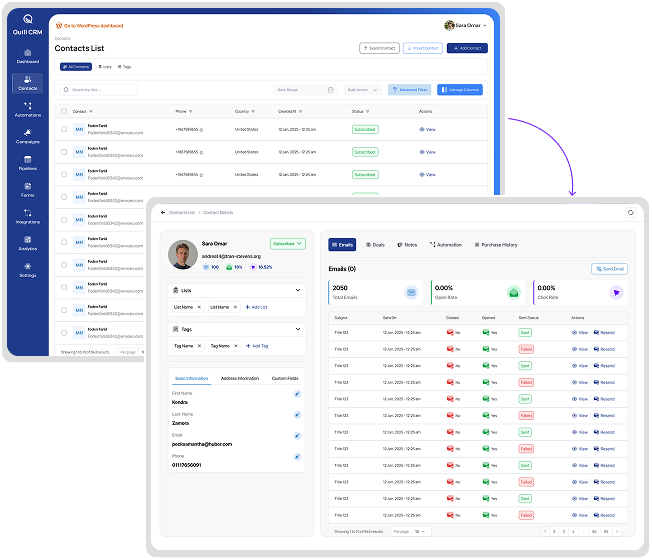Remove the first List Name chip

click(199, 307)
